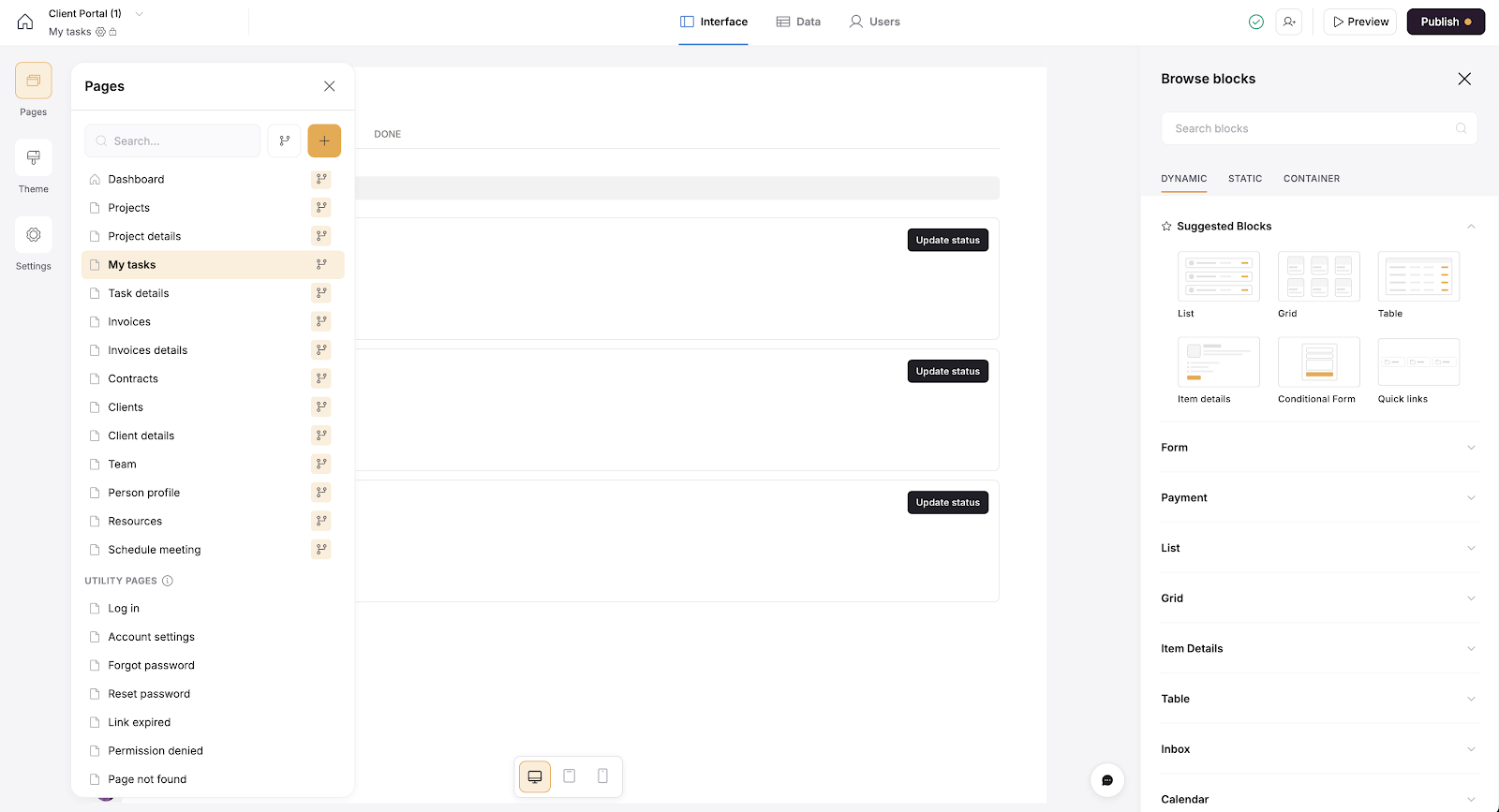The image size is (1499, 812).
Task: Click the invite user icon
Action: 1289,22
